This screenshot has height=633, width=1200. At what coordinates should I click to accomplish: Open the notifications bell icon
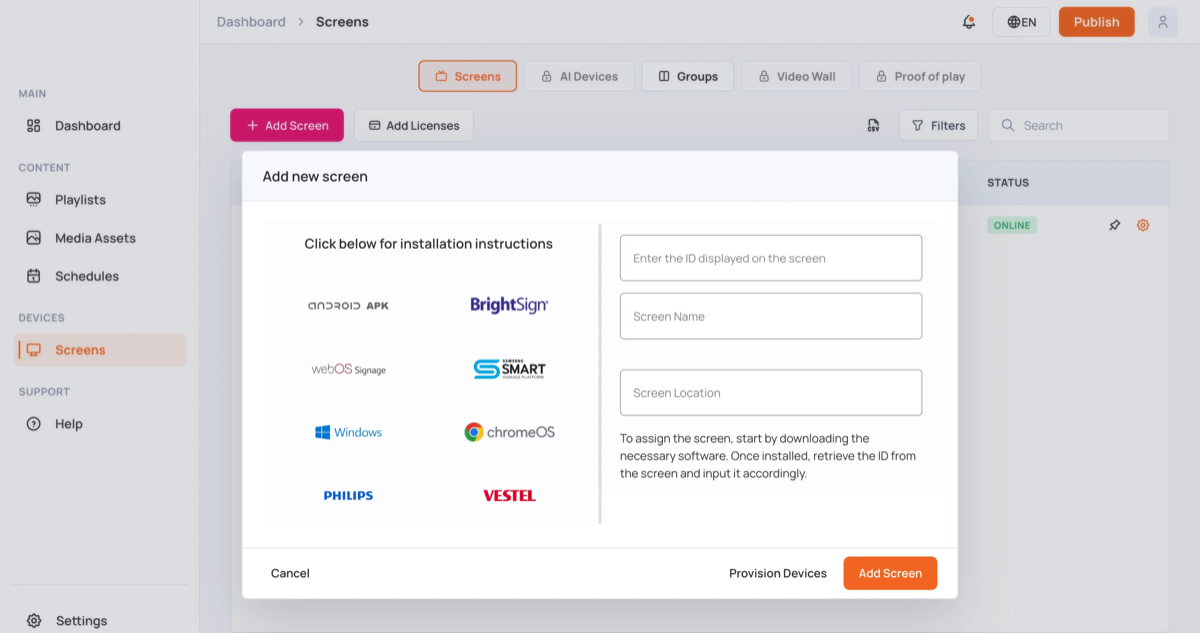coord(968,22)
